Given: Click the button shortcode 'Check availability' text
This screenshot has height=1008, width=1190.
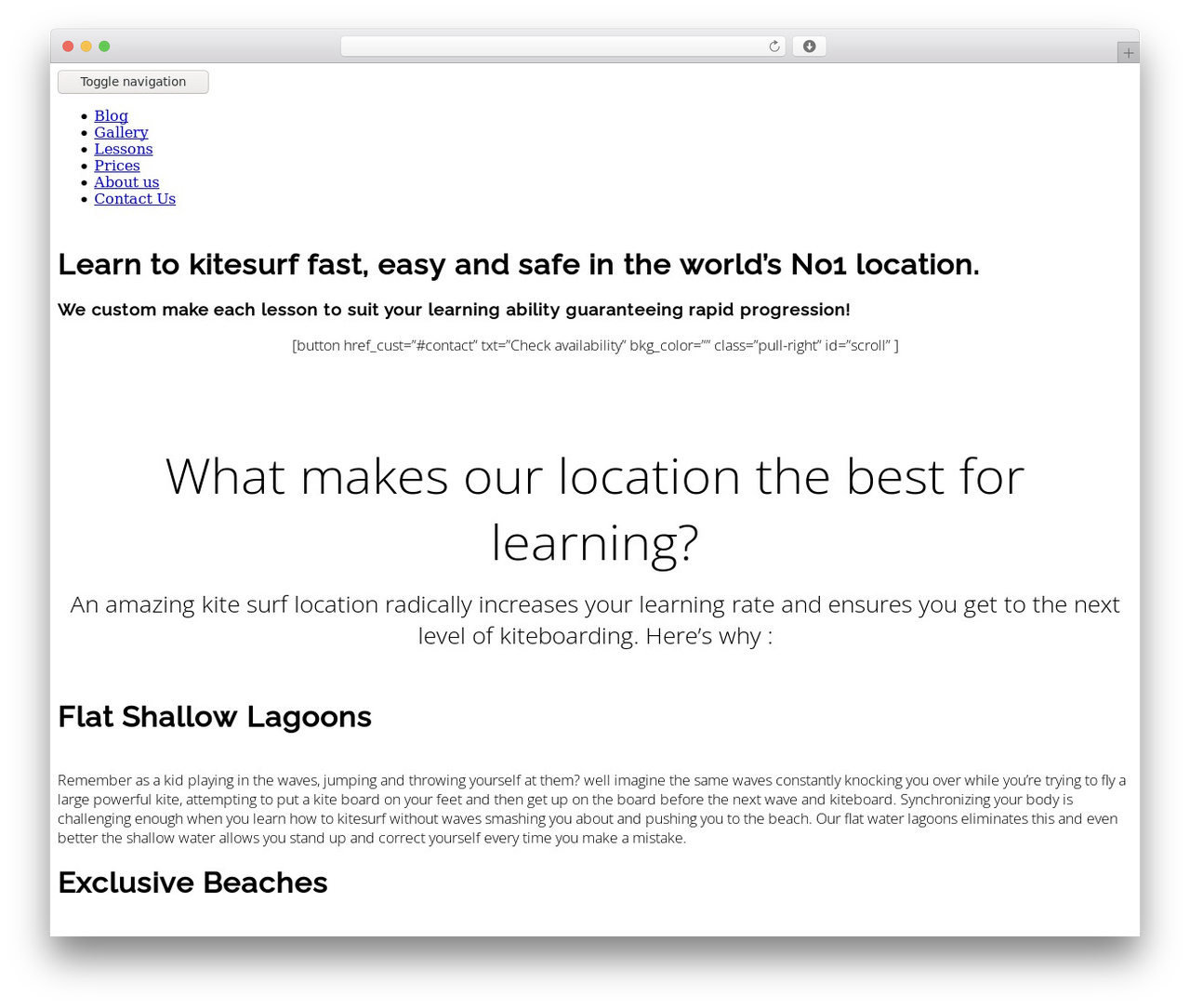Looking at the screenshot, I should click(595, 346).
